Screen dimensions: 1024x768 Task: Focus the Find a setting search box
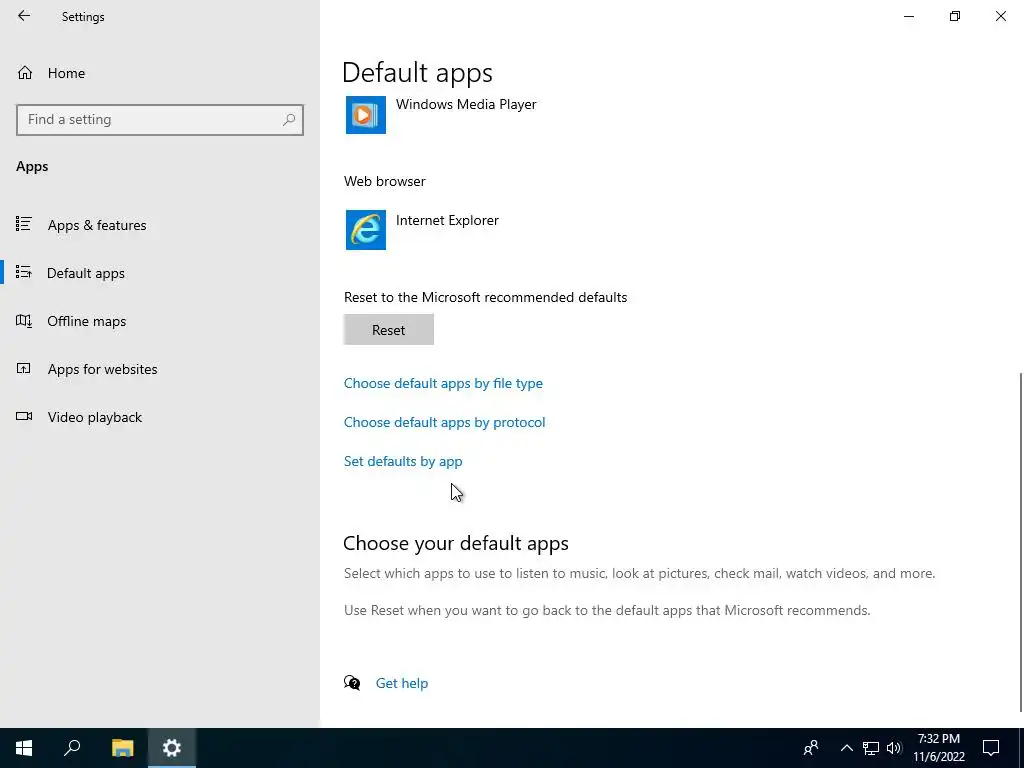tap(160, 120)
